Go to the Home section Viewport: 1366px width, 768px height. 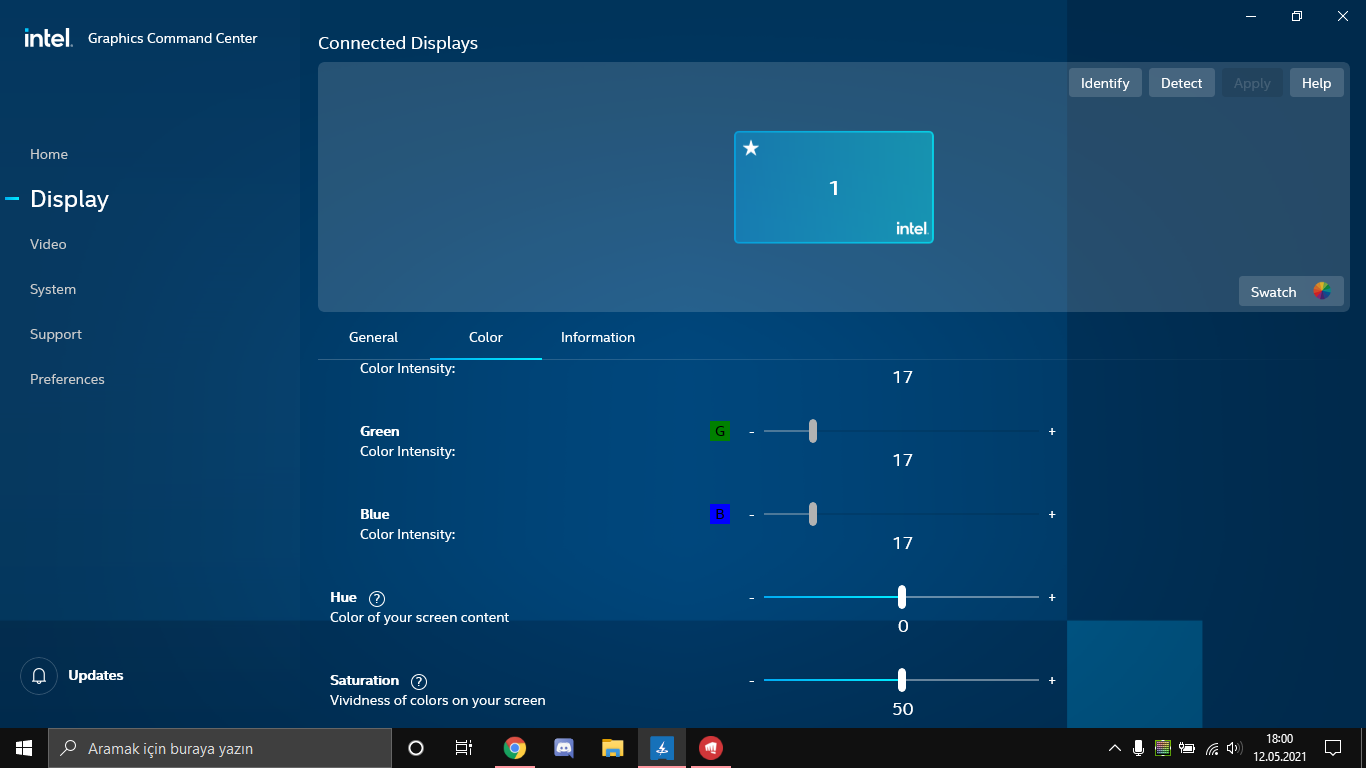click(49, 154)
